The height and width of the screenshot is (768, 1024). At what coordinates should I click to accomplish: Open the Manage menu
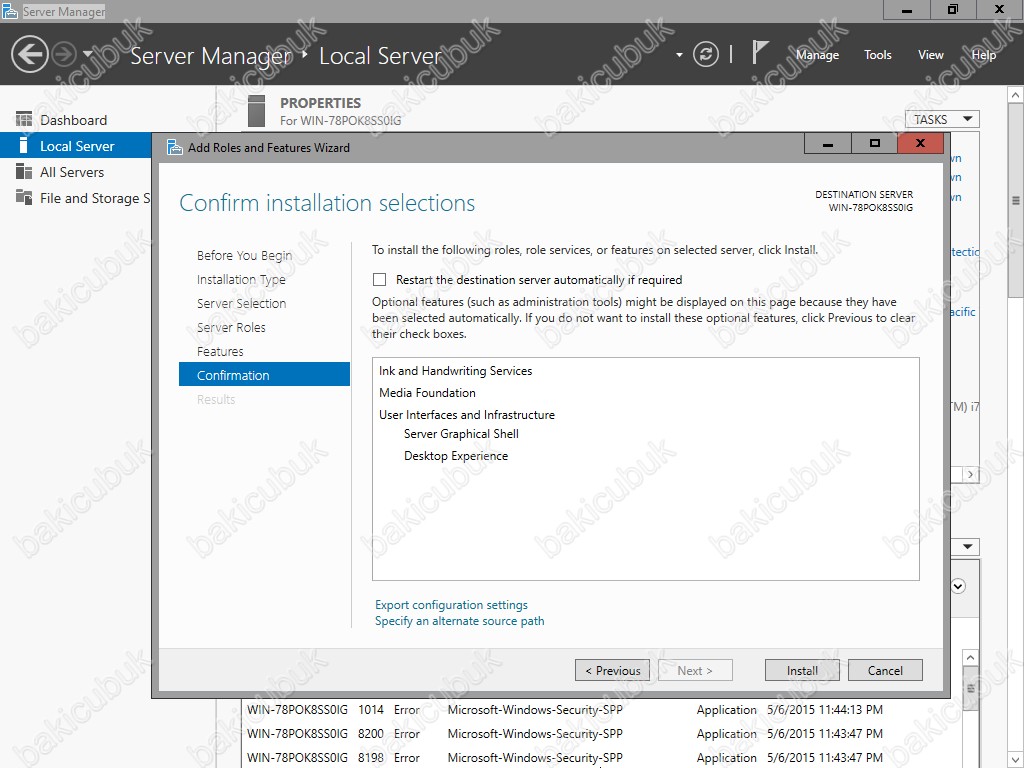(x=817, y=55)
